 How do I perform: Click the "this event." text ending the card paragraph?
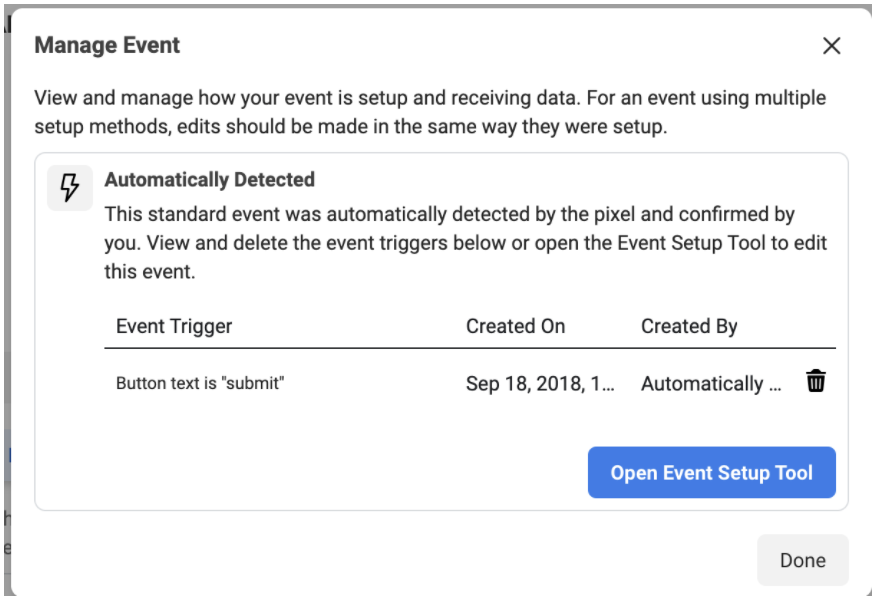[150, 272]
